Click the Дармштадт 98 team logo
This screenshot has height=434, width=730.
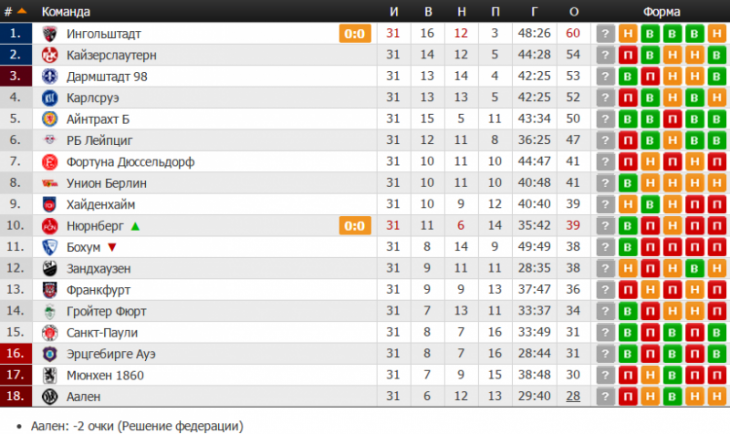(49, 76)
